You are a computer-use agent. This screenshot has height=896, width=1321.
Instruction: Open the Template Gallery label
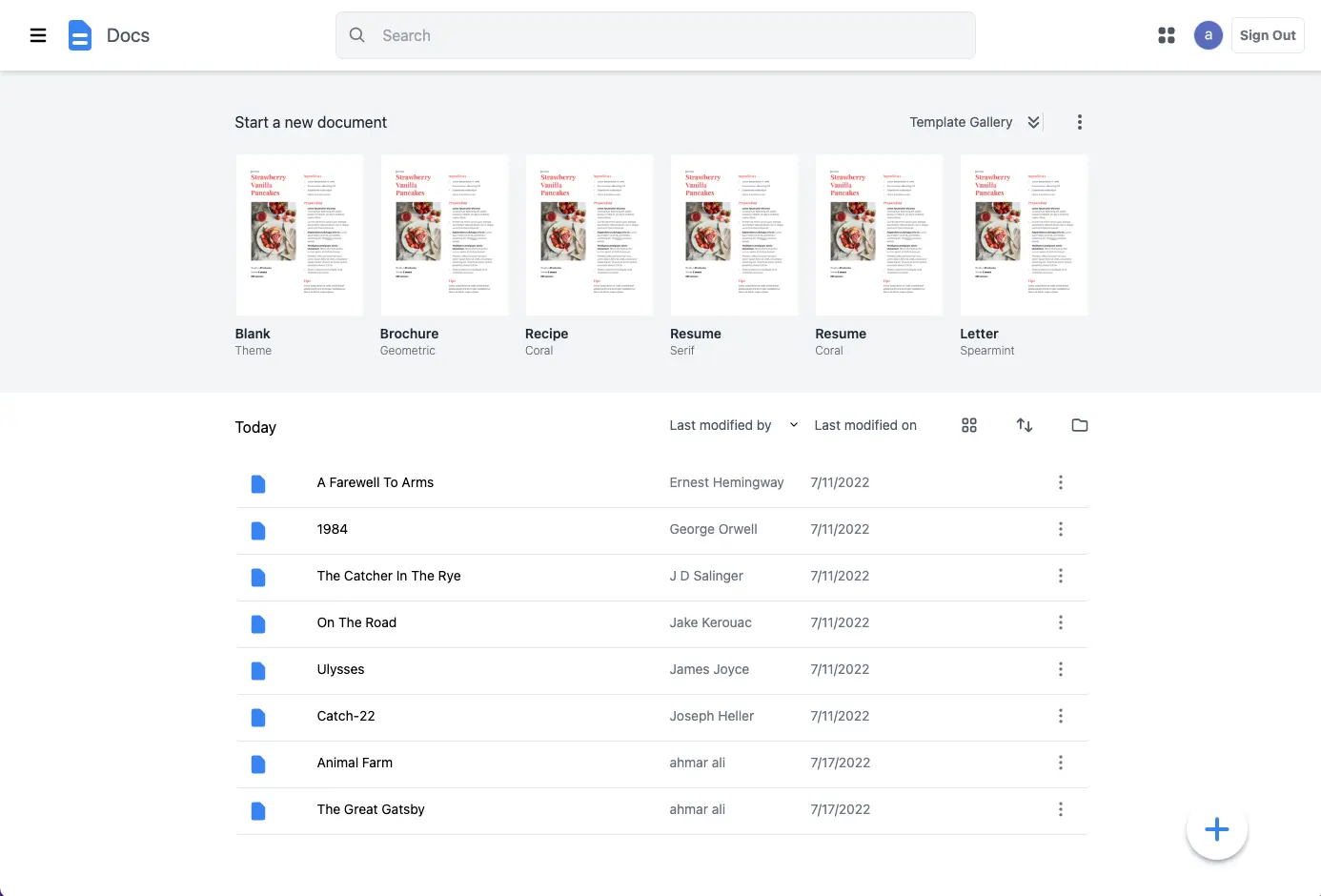point(961,122)
